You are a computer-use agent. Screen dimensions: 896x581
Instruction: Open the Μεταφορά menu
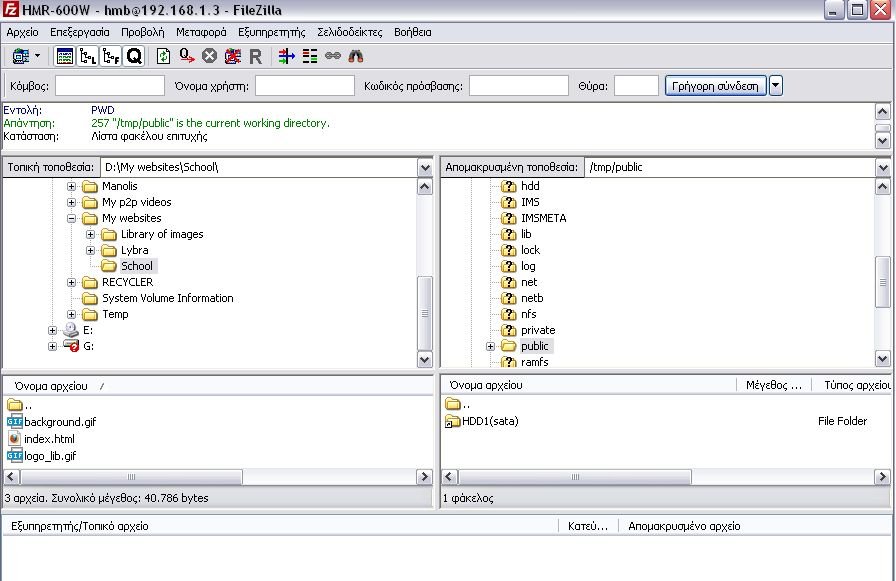[x=201, y=32]
